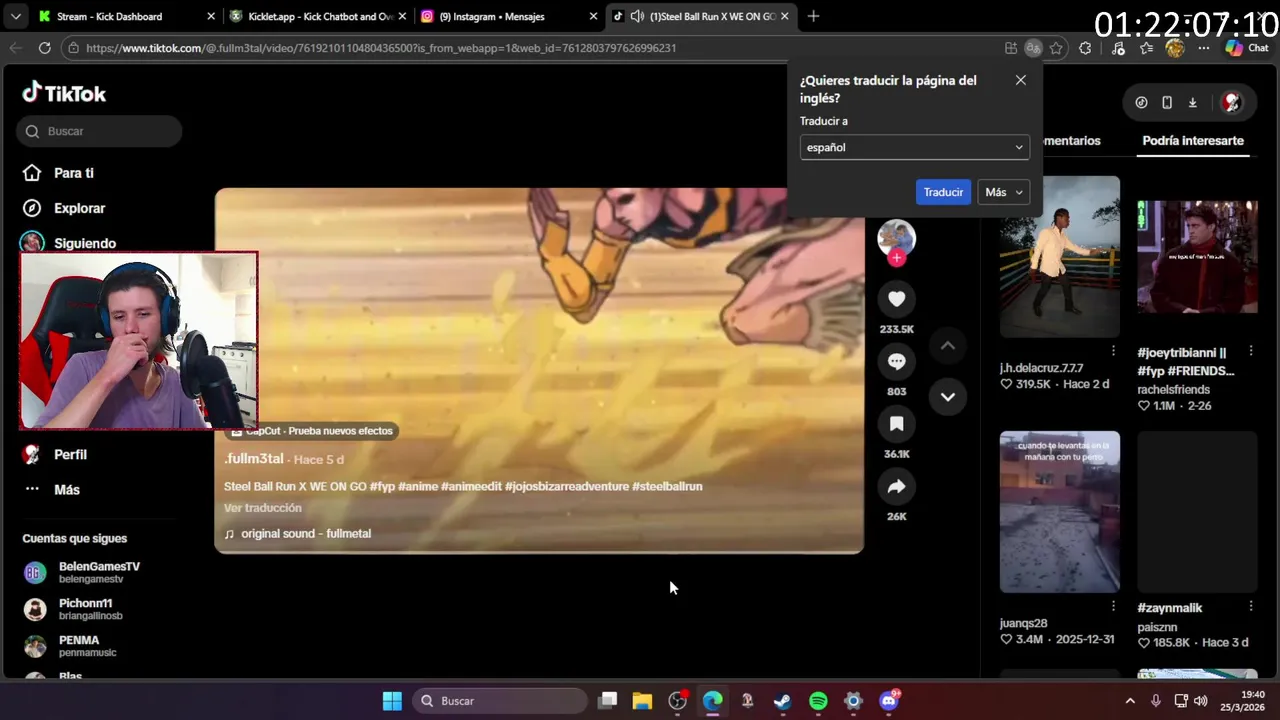1280x720 pixels.
Task: Go to next video with down chevron
Action: (948, 397)
